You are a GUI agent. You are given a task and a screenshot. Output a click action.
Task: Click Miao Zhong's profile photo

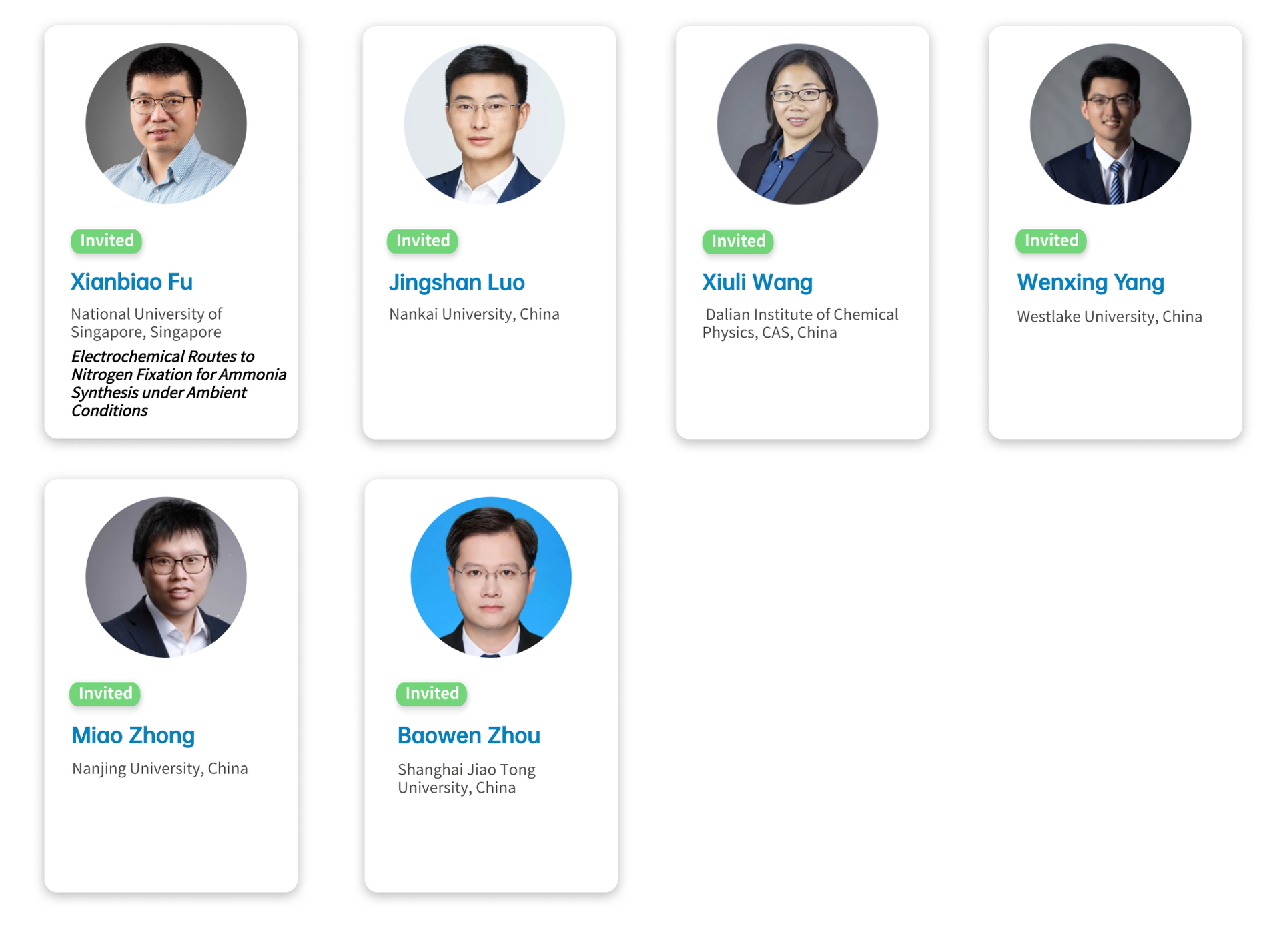pyautogui.click(x=166, y=577)
